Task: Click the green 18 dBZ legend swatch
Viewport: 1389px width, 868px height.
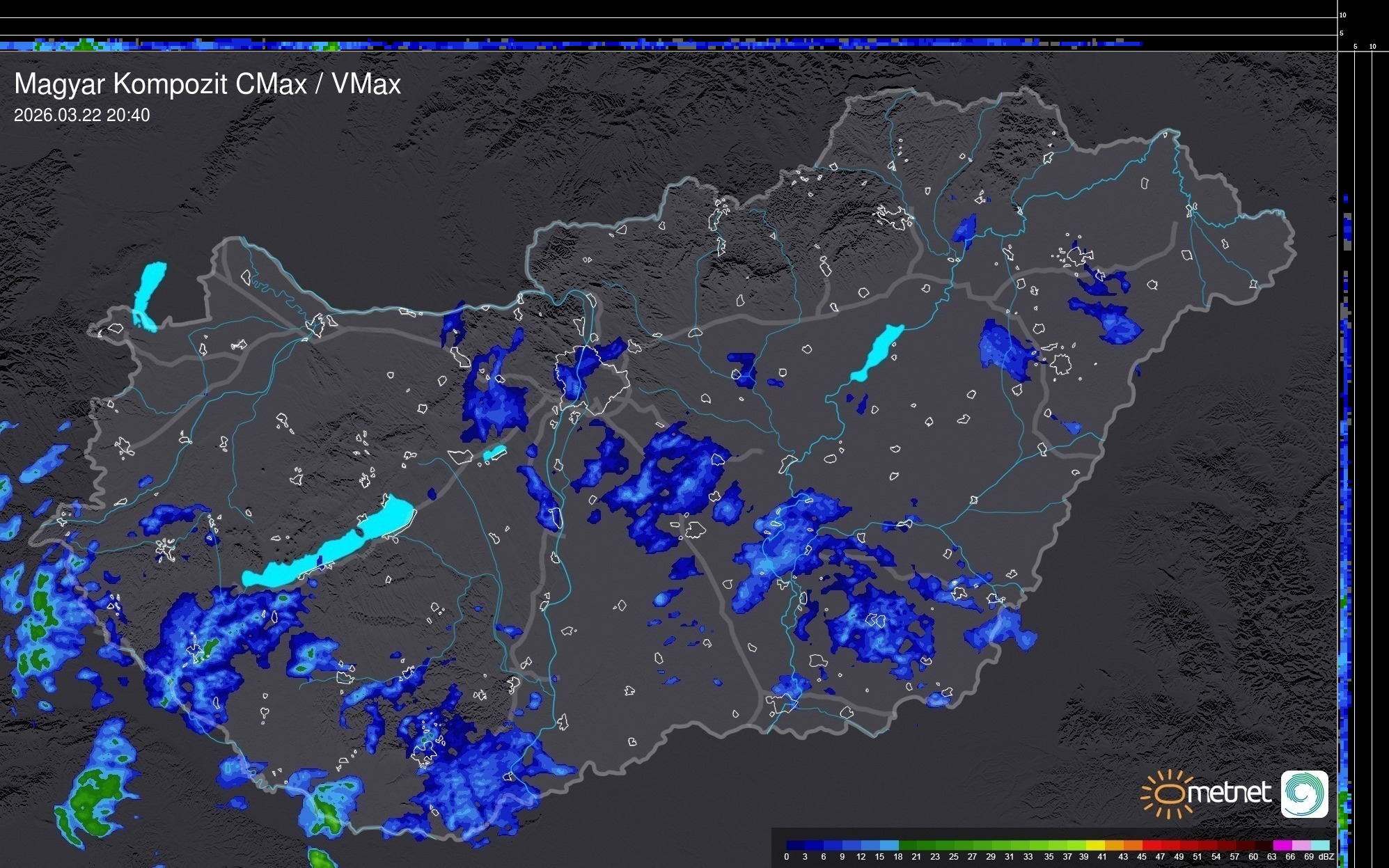Action: [907, 845]
